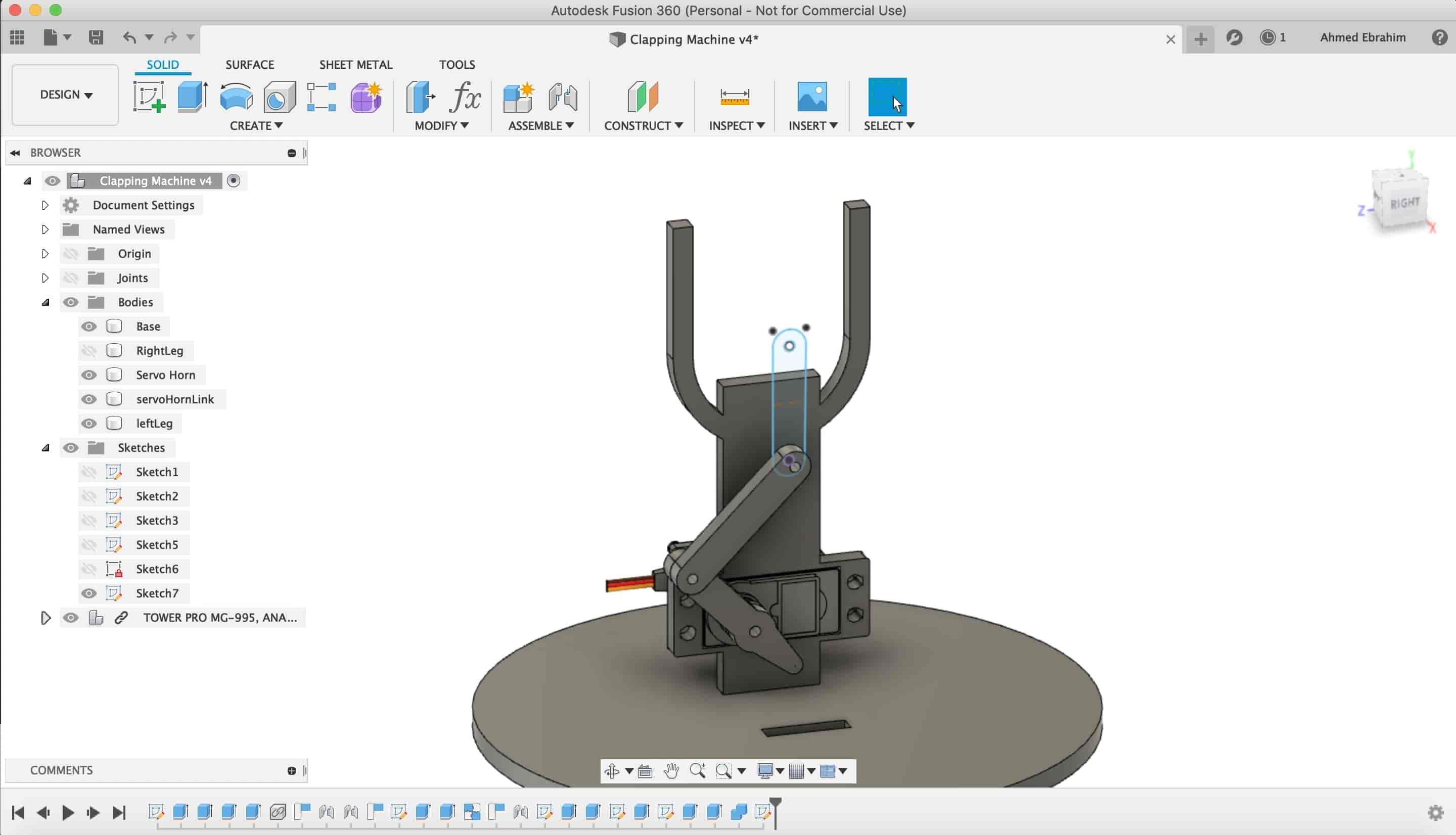Click the New Component assemble icon
The width and height of the screenshot is (1456, 835).
[518, 97]
